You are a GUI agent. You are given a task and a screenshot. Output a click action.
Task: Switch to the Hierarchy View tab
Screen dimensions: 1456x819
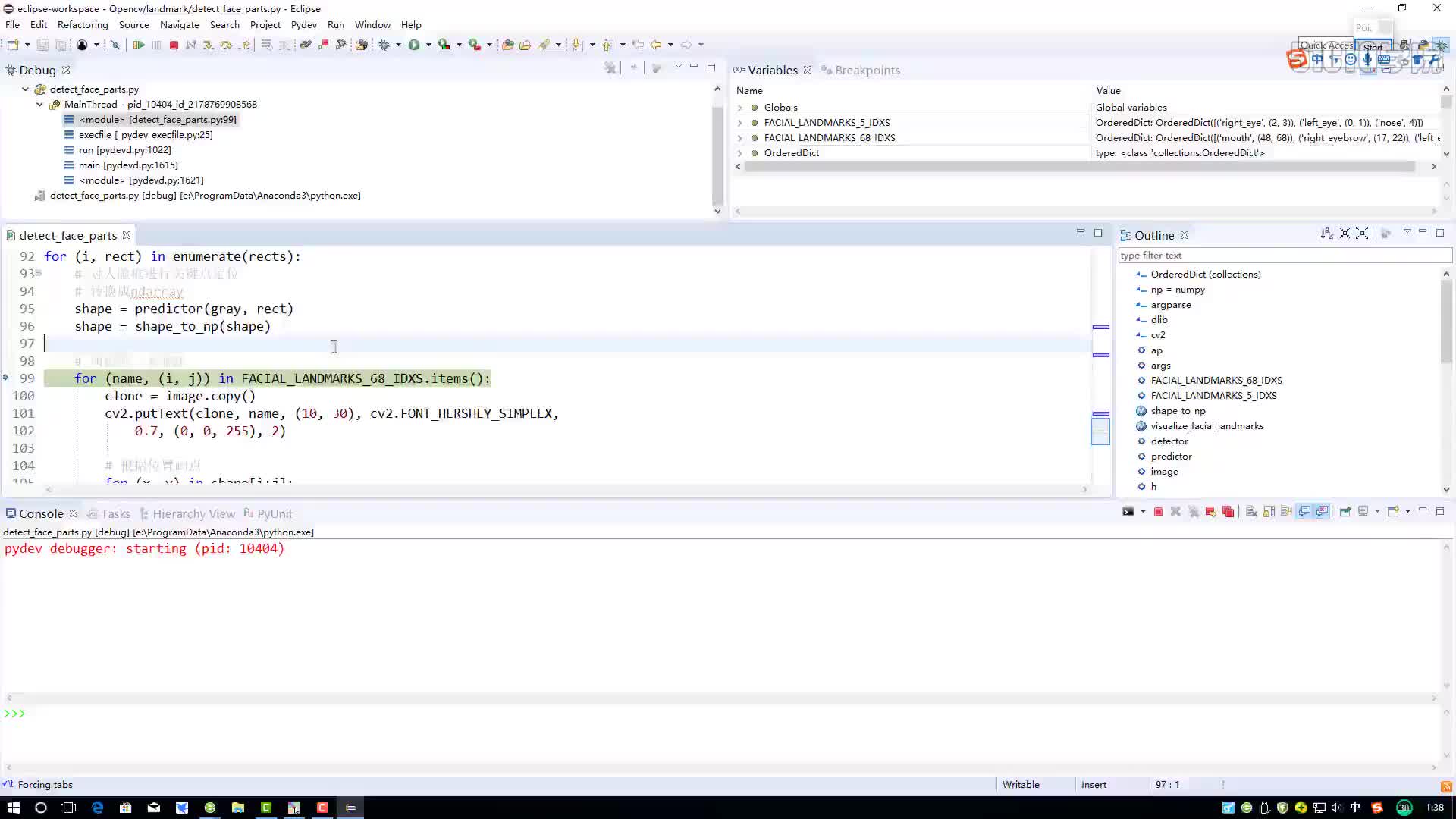(x=187, y=513)
